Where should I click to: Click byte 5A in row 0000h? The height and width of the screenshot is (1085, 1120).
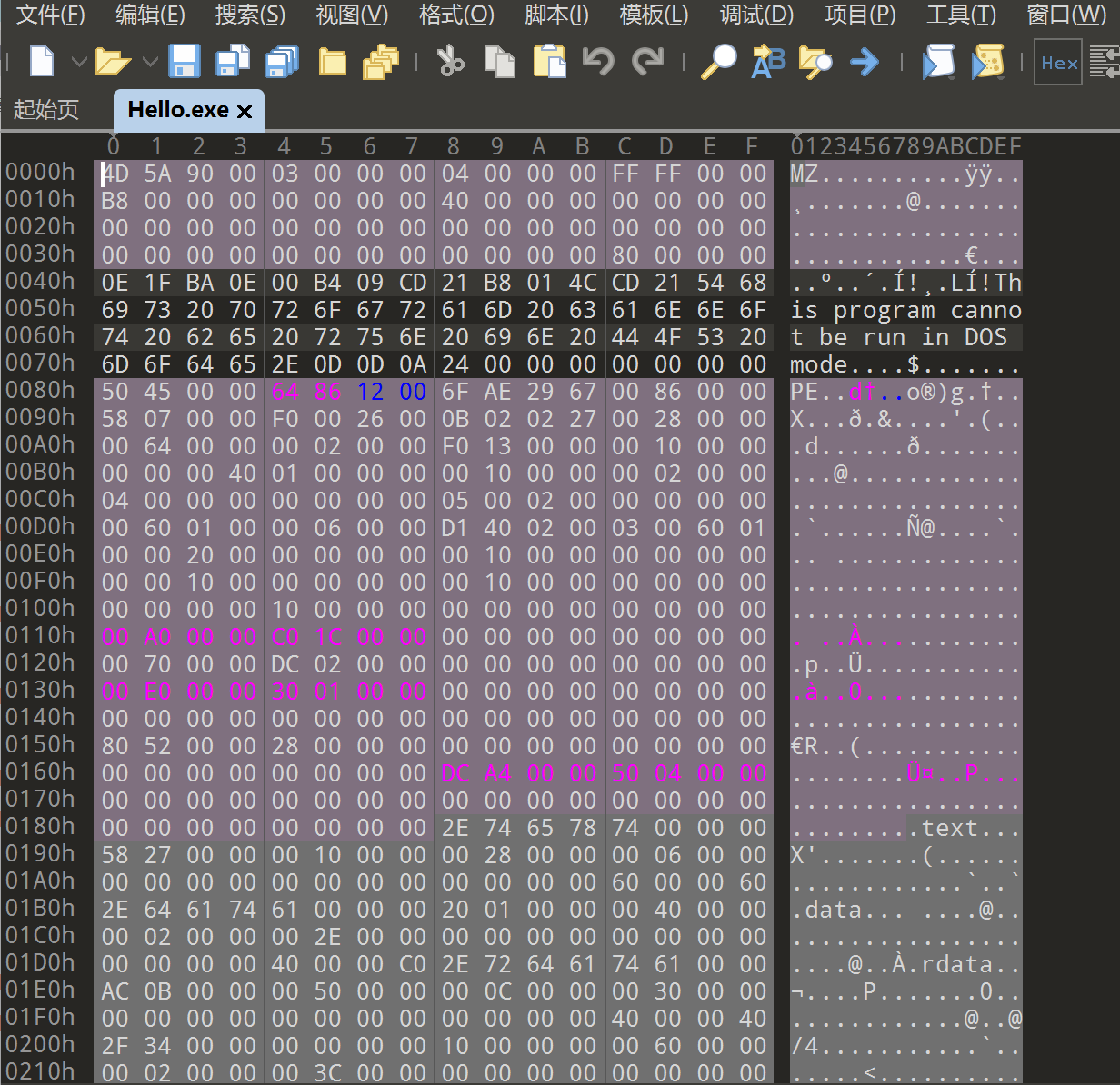tap(157, 174)
